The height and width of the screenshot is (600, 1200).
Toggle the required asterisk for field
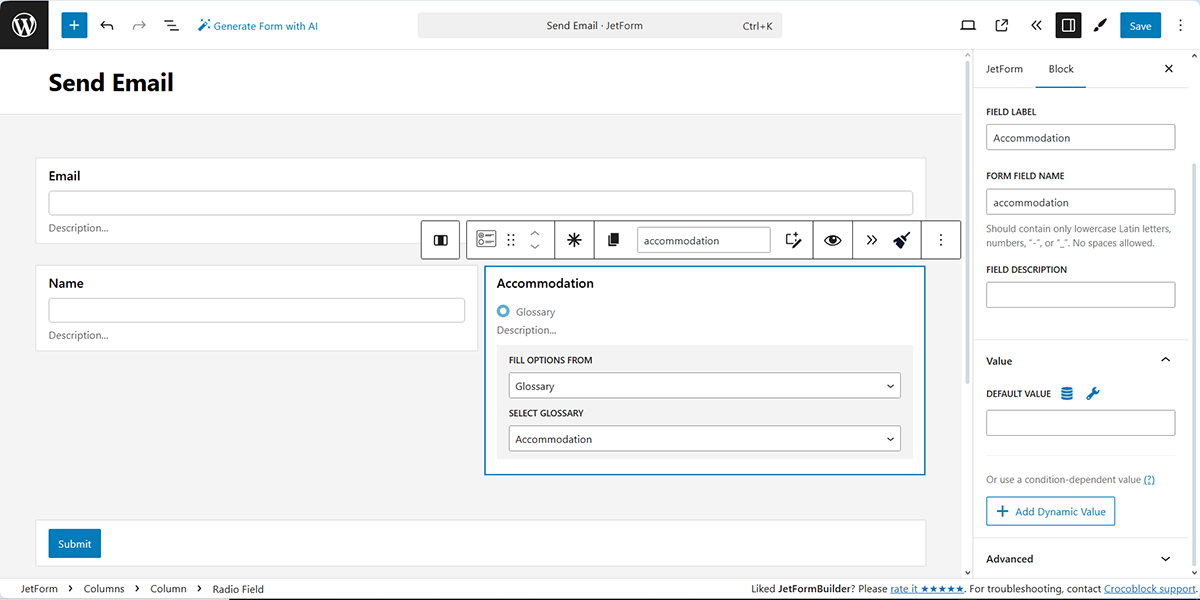pyautogui.click(x=574, y=240)
